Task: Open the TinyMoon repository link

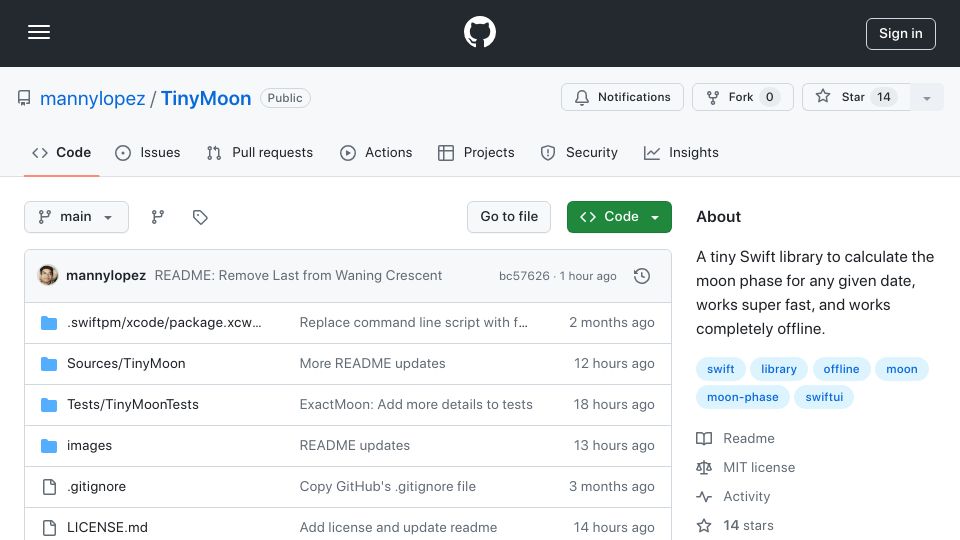Action: pos(206,98)
